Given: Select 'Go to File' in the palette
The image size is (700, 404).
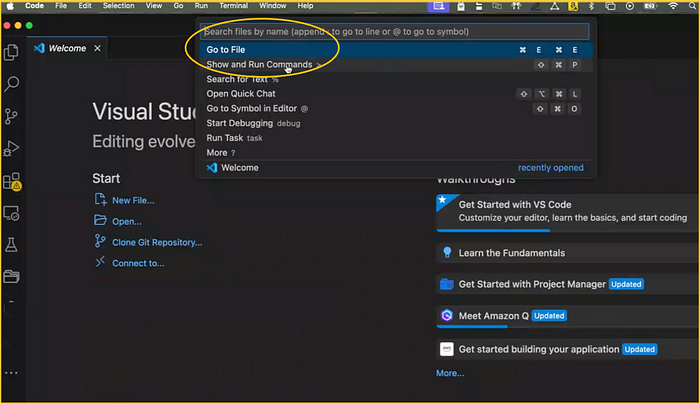Looking at the screenshot, I should click(226, 49).
